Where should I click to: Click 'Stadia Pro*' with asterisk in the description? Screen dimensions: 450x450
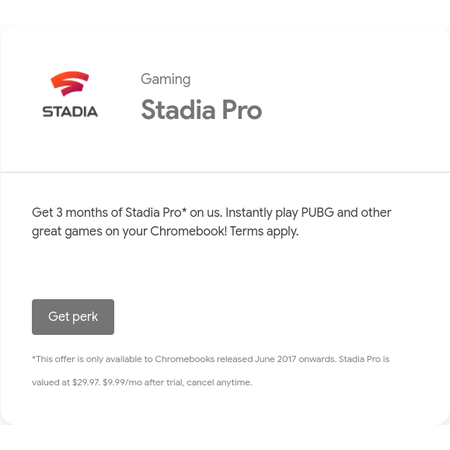156,213
